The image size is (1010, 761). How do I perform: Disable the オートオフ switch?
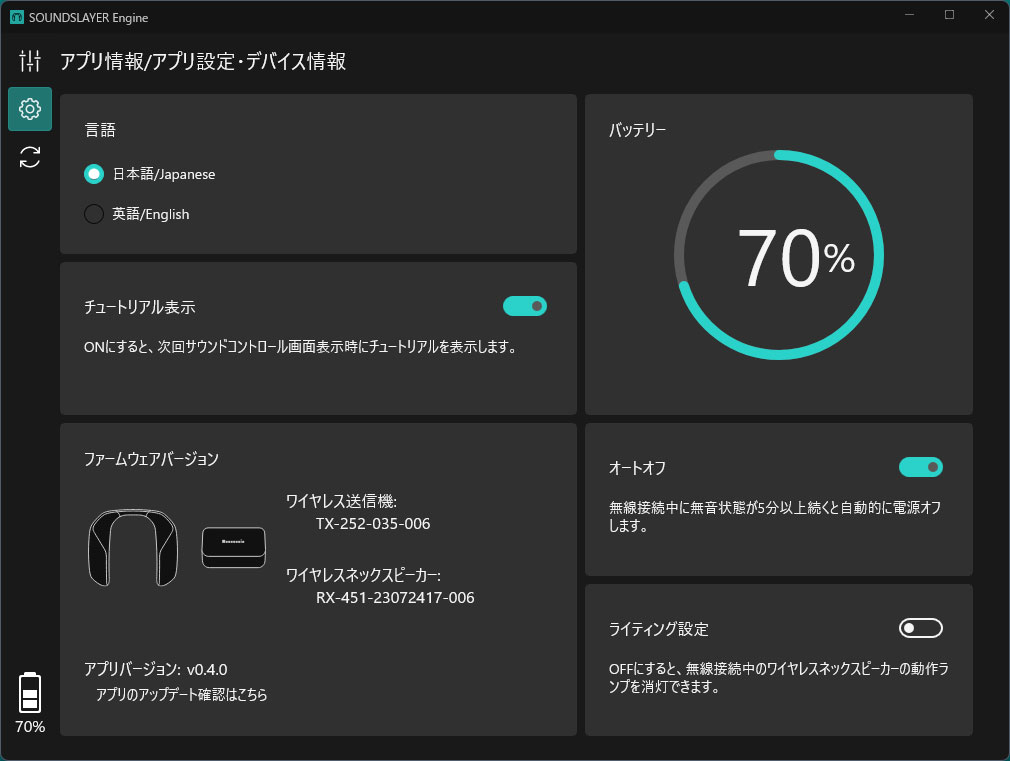click(921, 467)
